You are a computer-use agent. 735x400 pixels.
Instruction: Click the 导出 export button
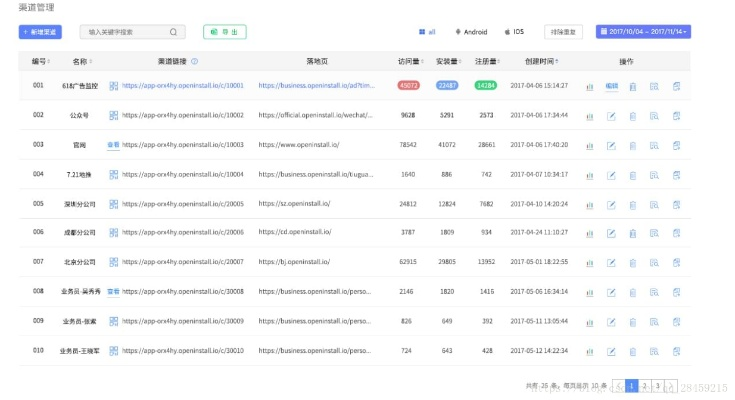tap(224, 32)
